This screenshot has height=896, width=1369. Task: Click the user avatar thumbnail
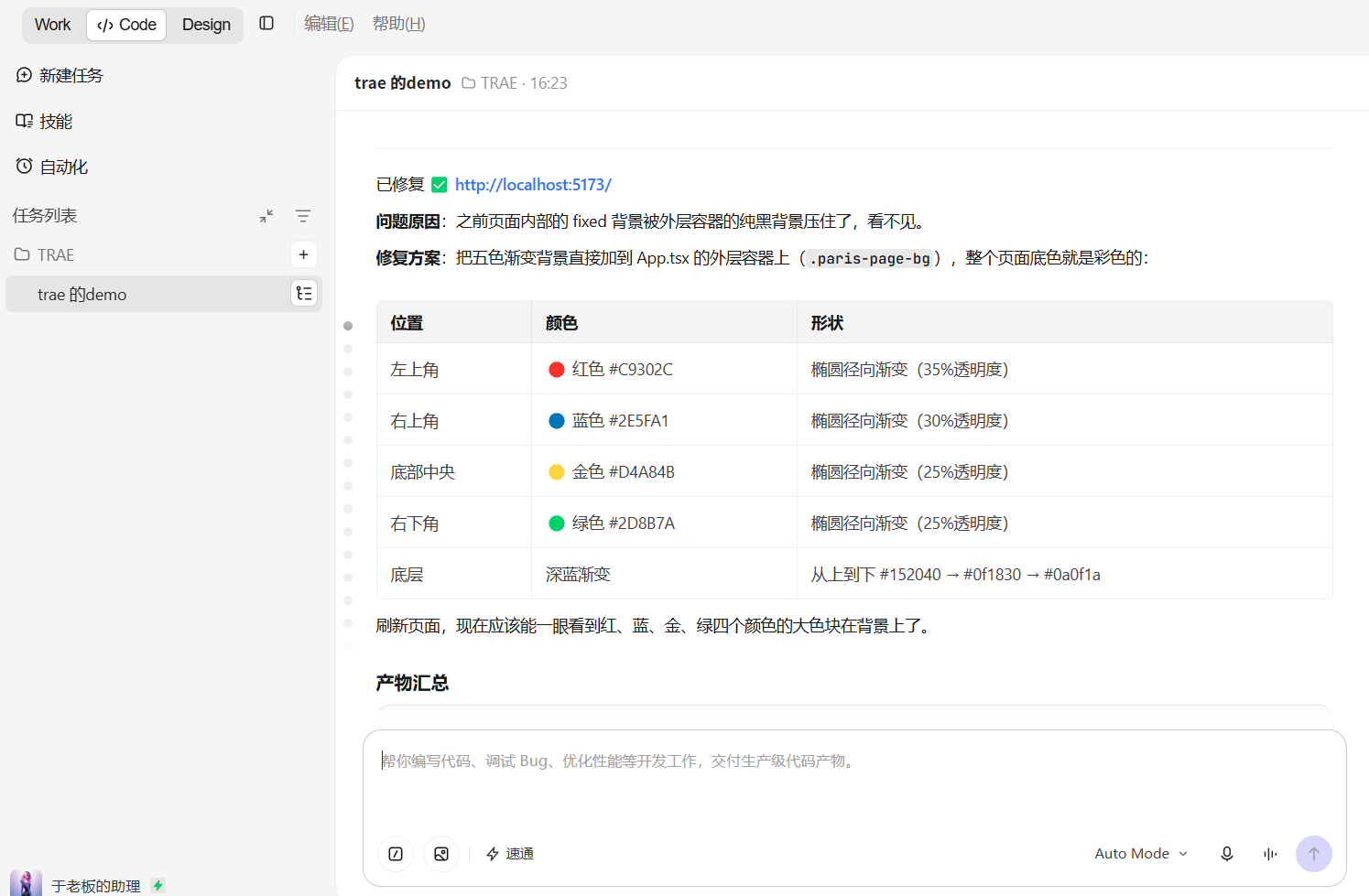26,883
